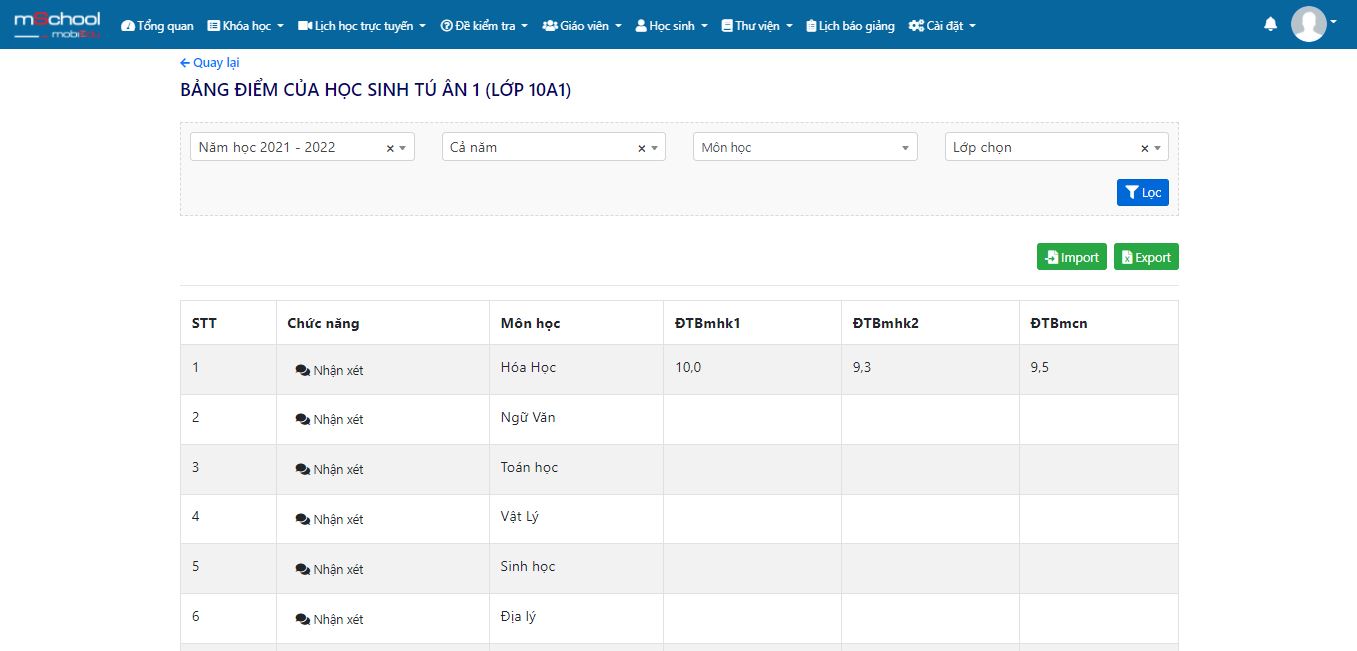The image size is (1357, 651).
Task: Click the Sinh học subject cell
Action: (576, 568)
